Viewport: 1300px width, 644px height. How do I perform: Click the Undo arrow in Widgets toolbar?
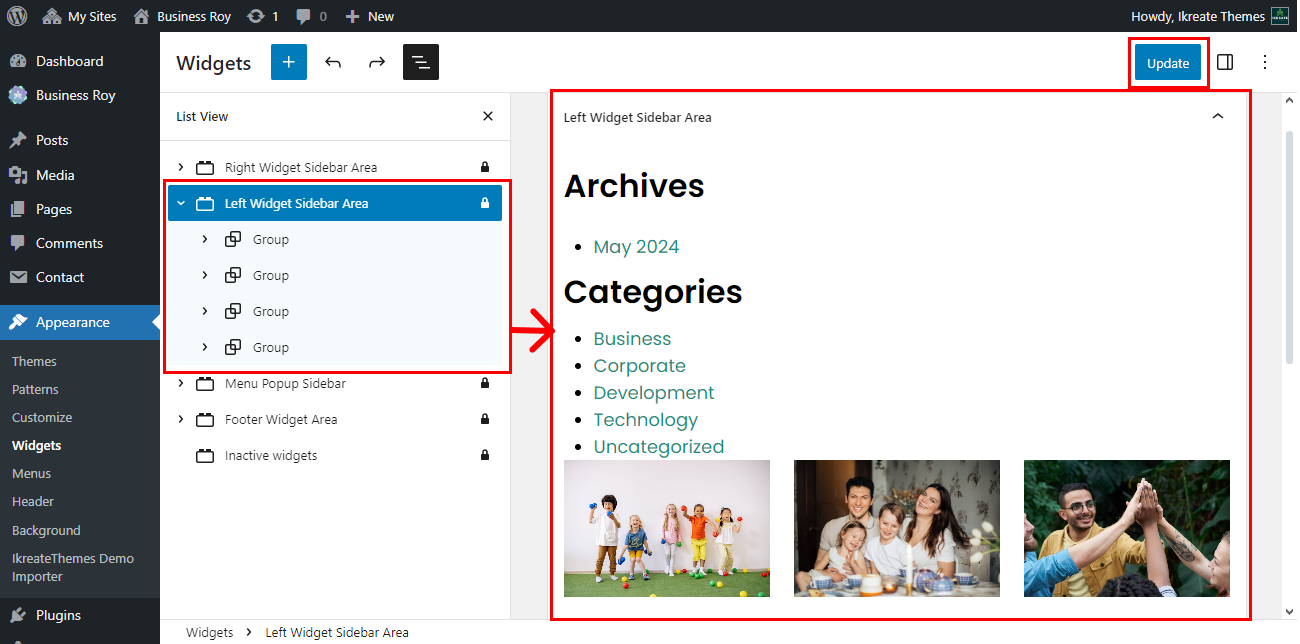tap(333, 62)
